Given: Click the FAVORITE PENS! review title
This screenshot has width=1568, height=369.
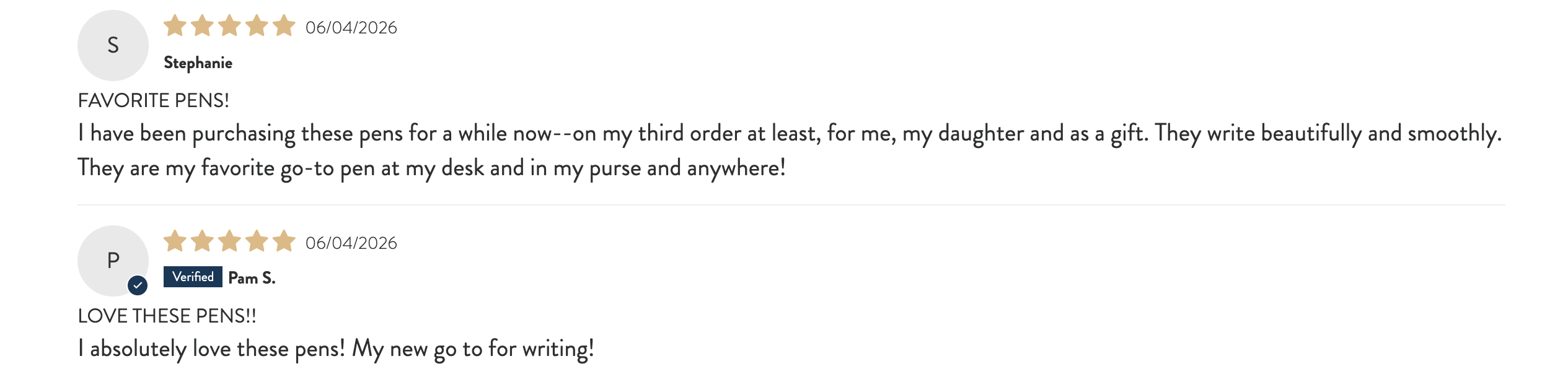Looking at the screenshot, I should 154,100.
